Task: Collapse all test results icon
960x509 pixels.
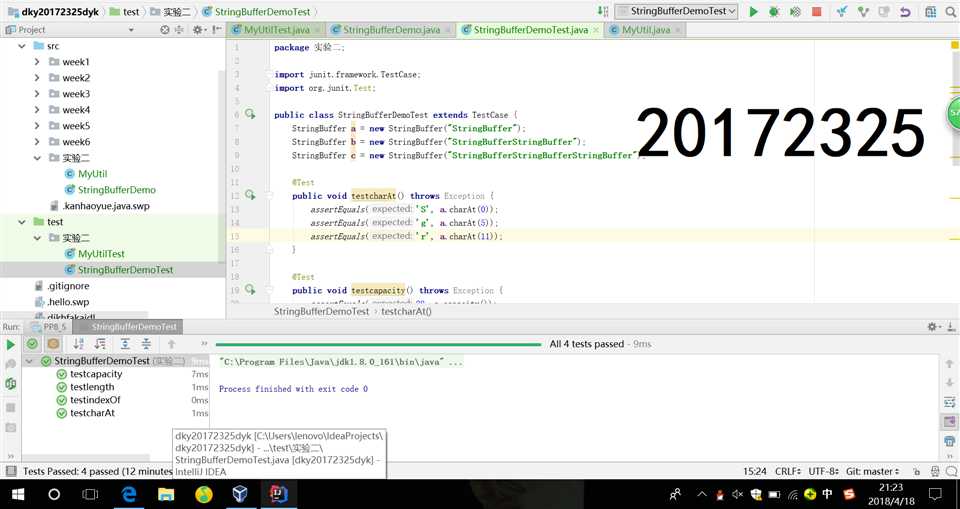Action: pos(146,344)
